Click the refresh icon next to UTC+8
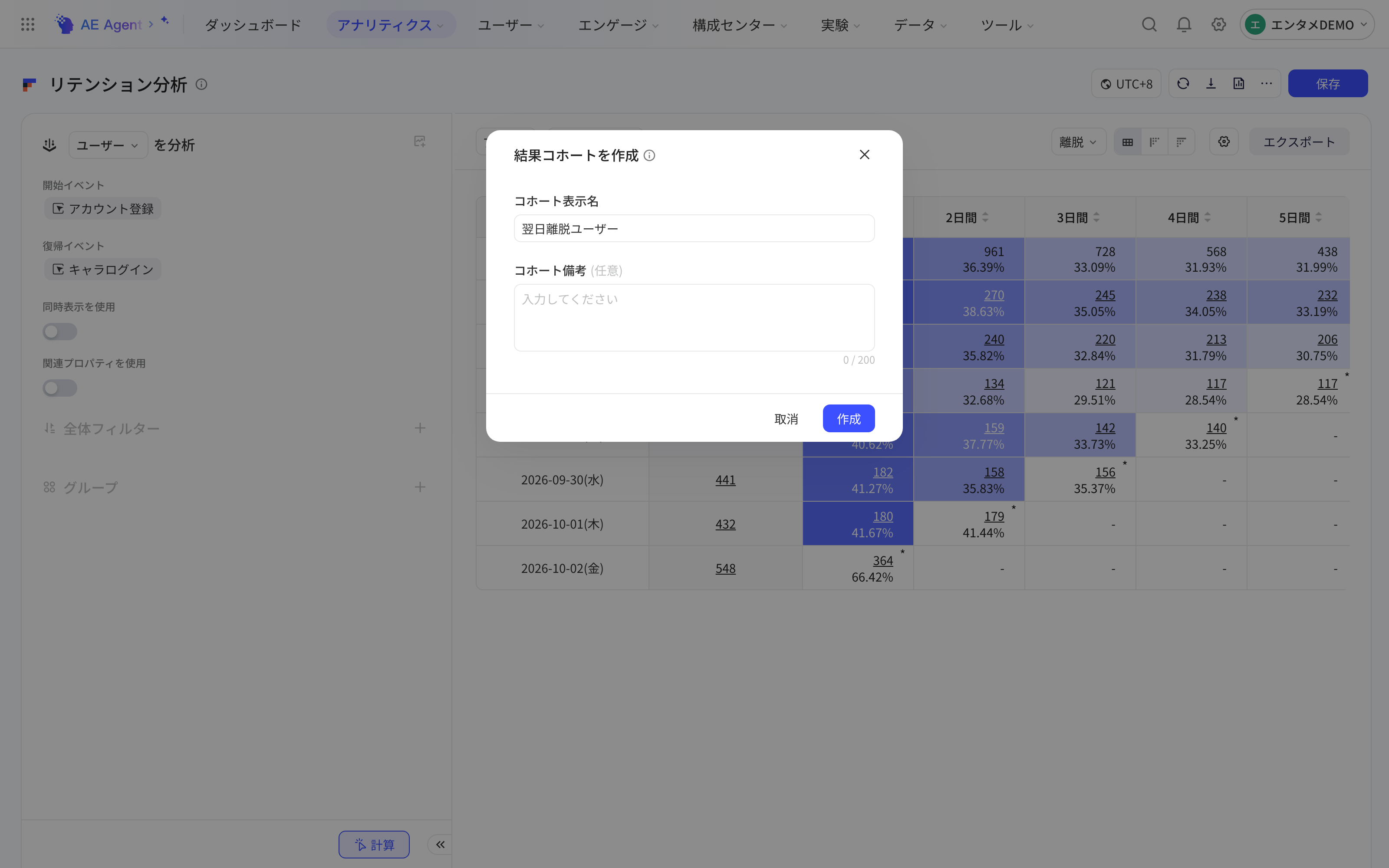 pos(1183,84)
